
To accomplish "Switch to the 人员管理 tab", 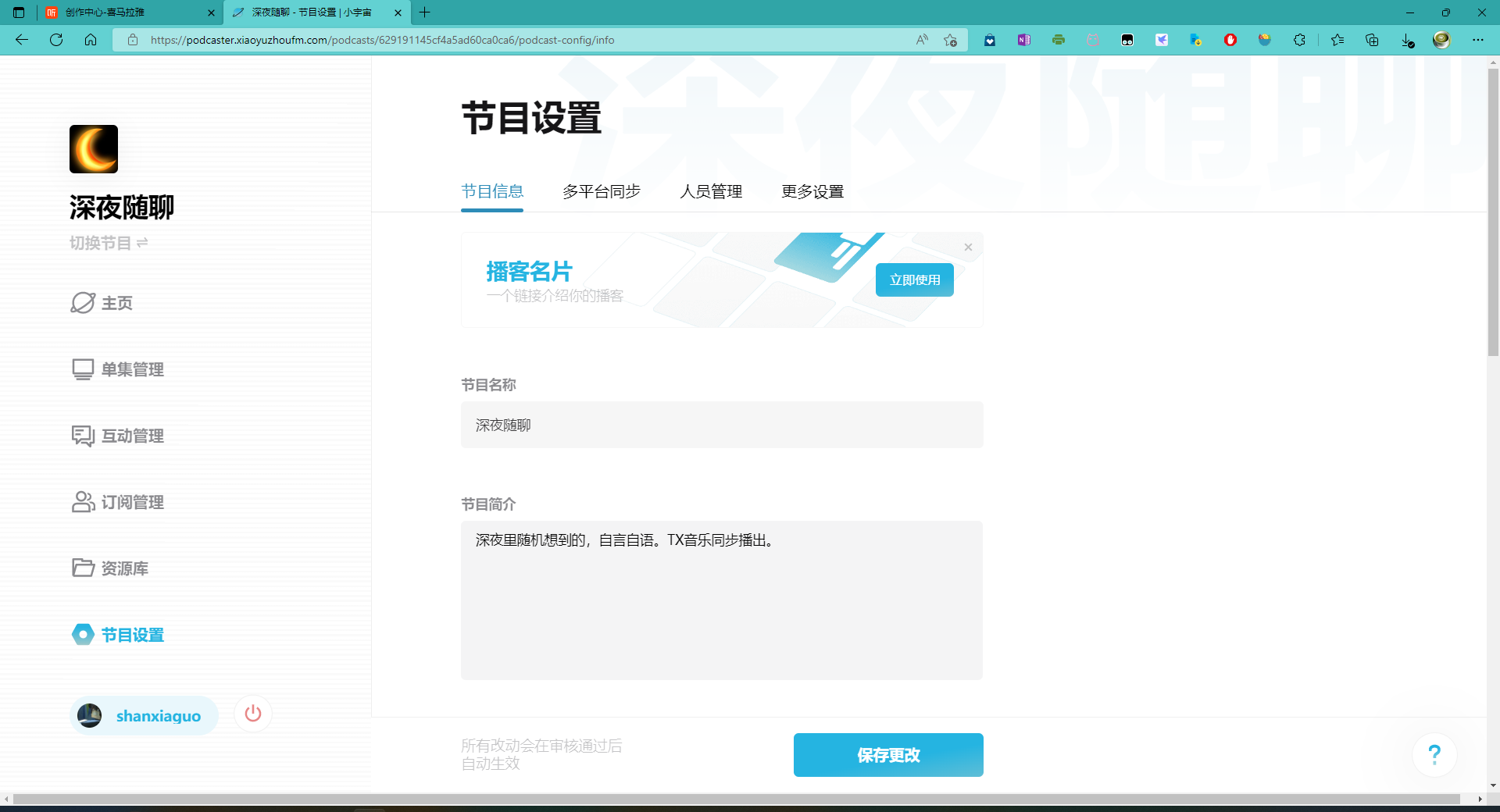I will [x=710, y=191].
